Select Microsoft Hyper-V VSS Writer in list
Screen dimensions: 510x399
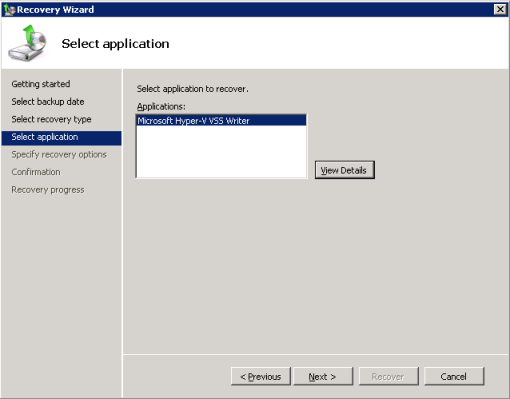click(221, 120)
